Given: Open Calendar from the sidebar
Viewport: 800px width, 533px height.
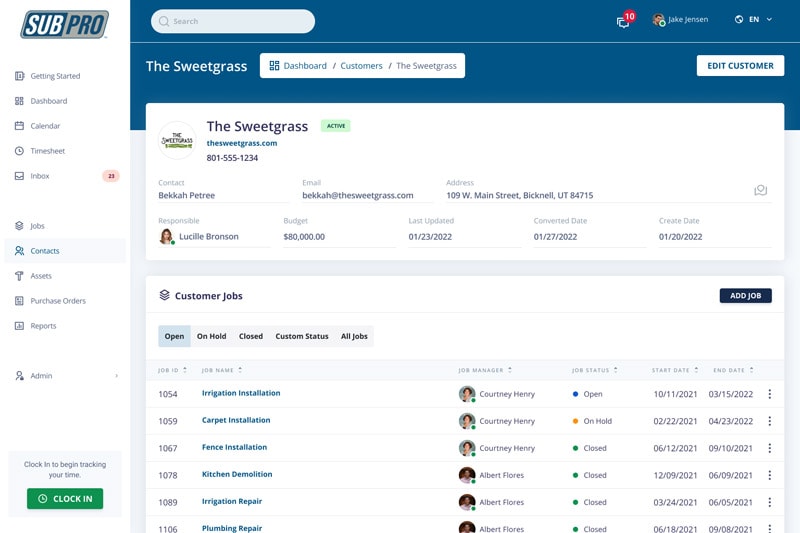Looking at the screenshot, I should click(x=45, y=126).
